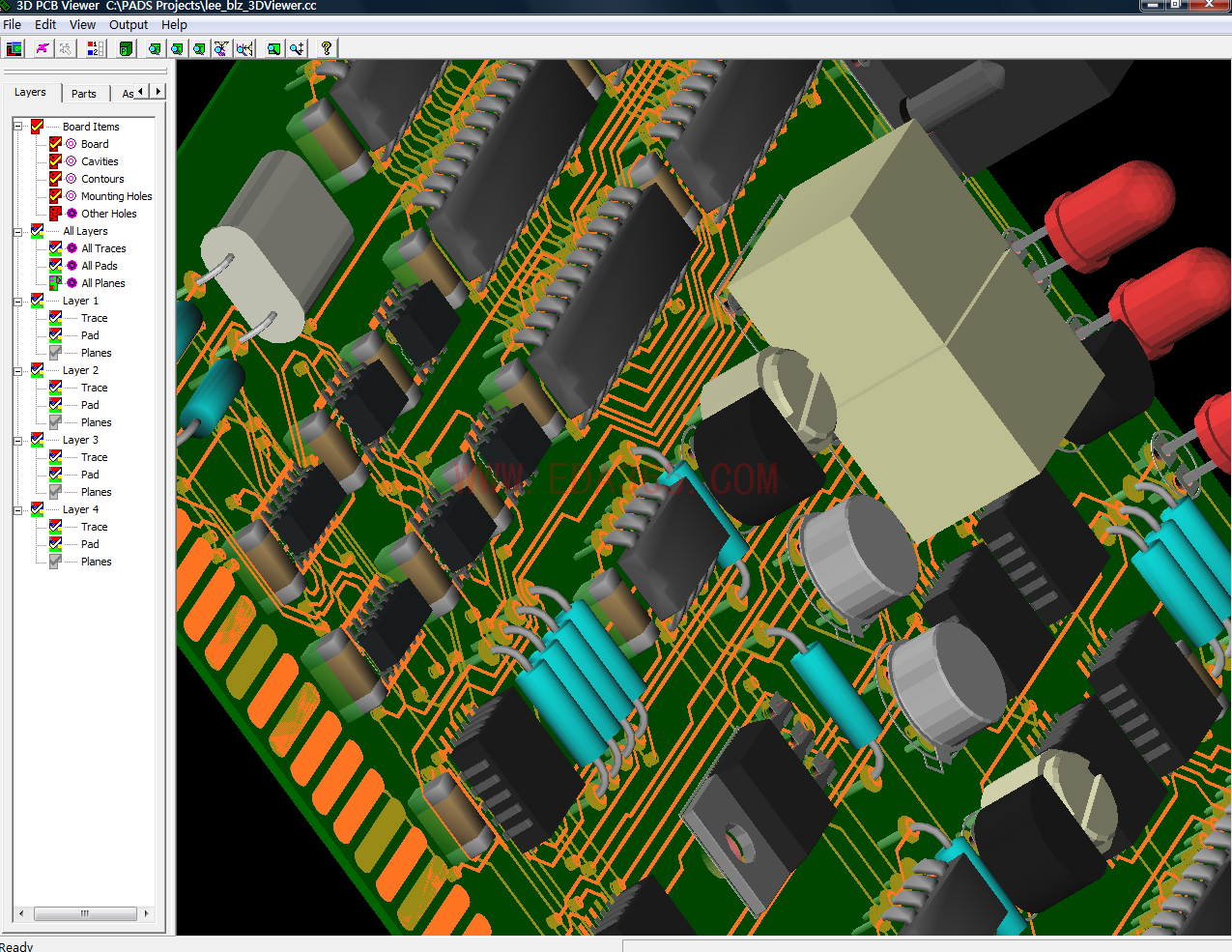Toggle the Layer 4 checkbox
The height and width of the screenshot is (952, 1232).
[x=37, y=509]
